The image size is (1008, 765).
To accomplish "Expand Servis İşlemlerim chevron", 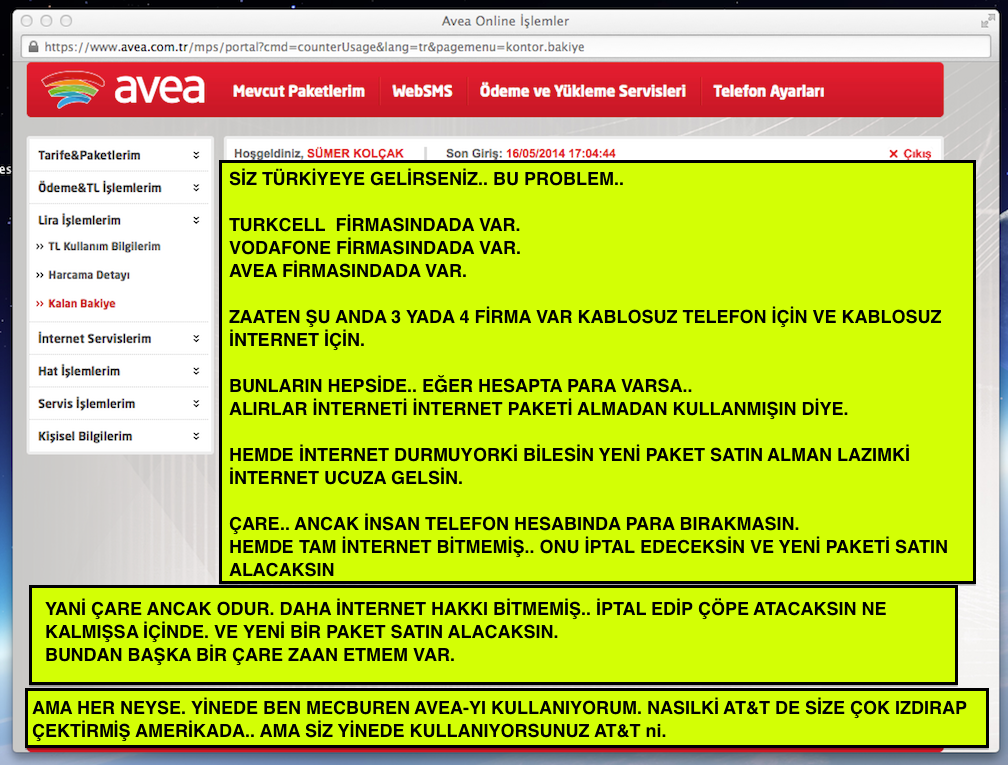I will pos(196,404).
